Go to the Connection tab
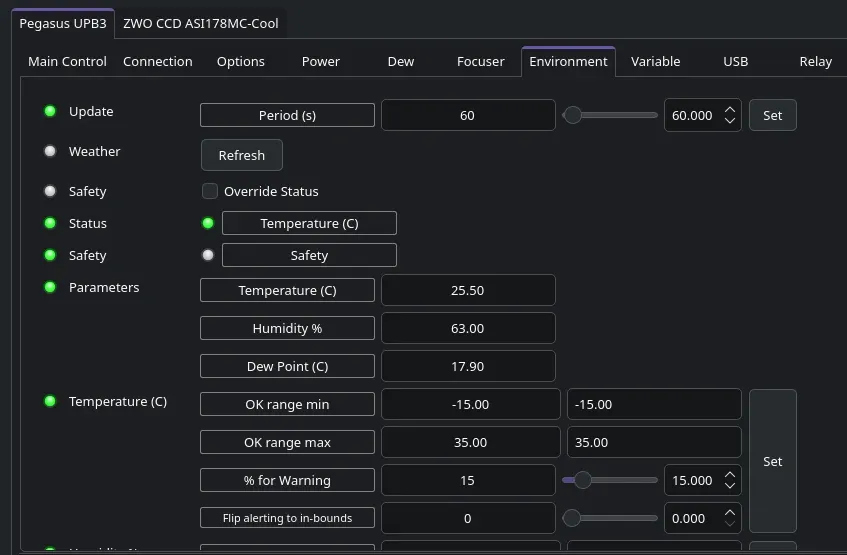Image resolution: width=847 pixels, height=555 pixels. click(158, 62)
